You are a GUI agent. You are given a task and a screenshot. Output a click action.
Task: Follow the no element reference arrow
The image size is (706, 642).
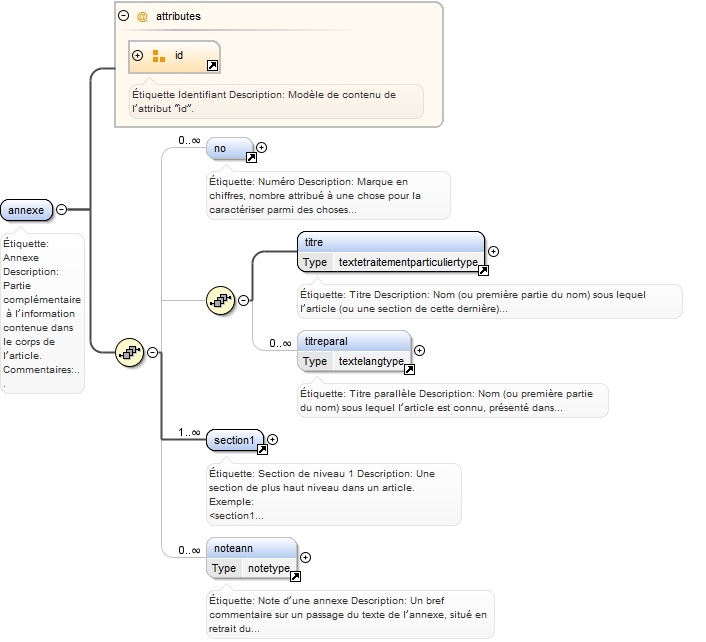pos(251,158)
